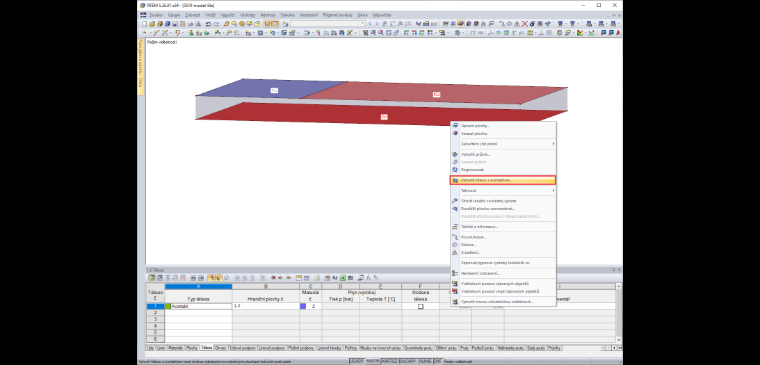
Task: Click the Zrcadlení icon in context menu
Action: (x=455, y=253)
